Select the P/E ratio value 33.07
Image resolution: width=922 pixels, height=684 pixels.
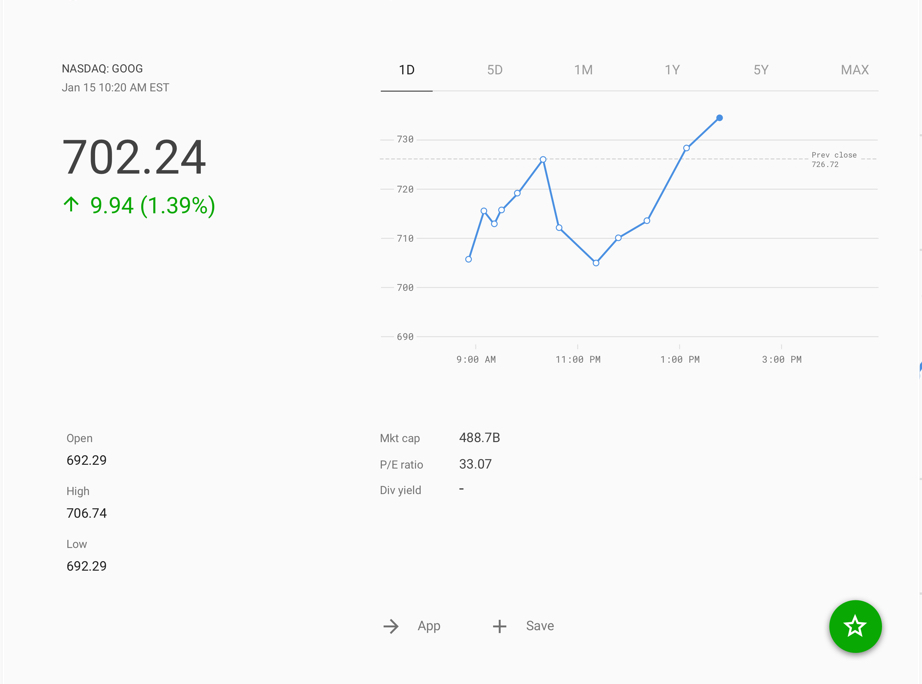(475, 464)
